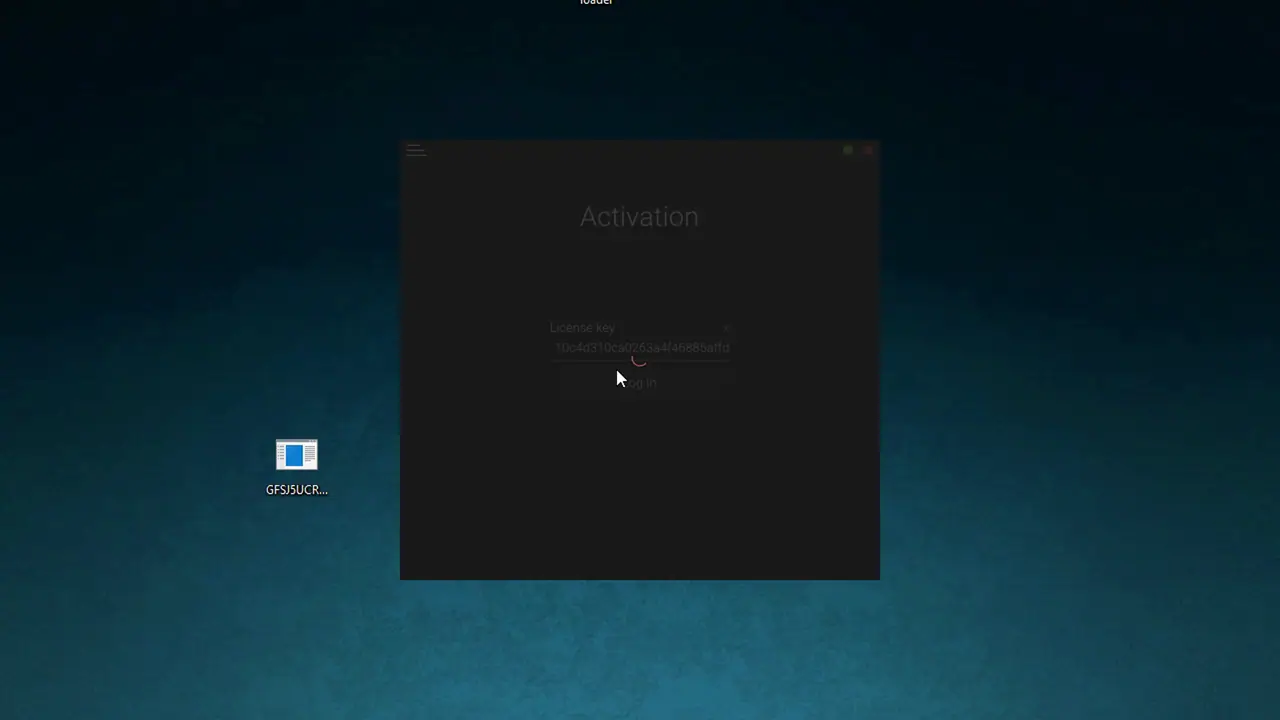Select the GFSJ5UCR desktop file icon
1280x720 pixels.
click(297, 455)
